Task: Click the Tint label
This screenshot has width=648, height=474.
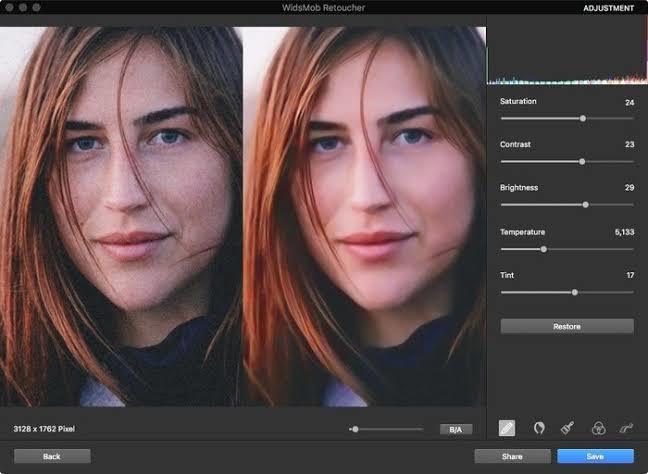Action: tap(507, 275)
